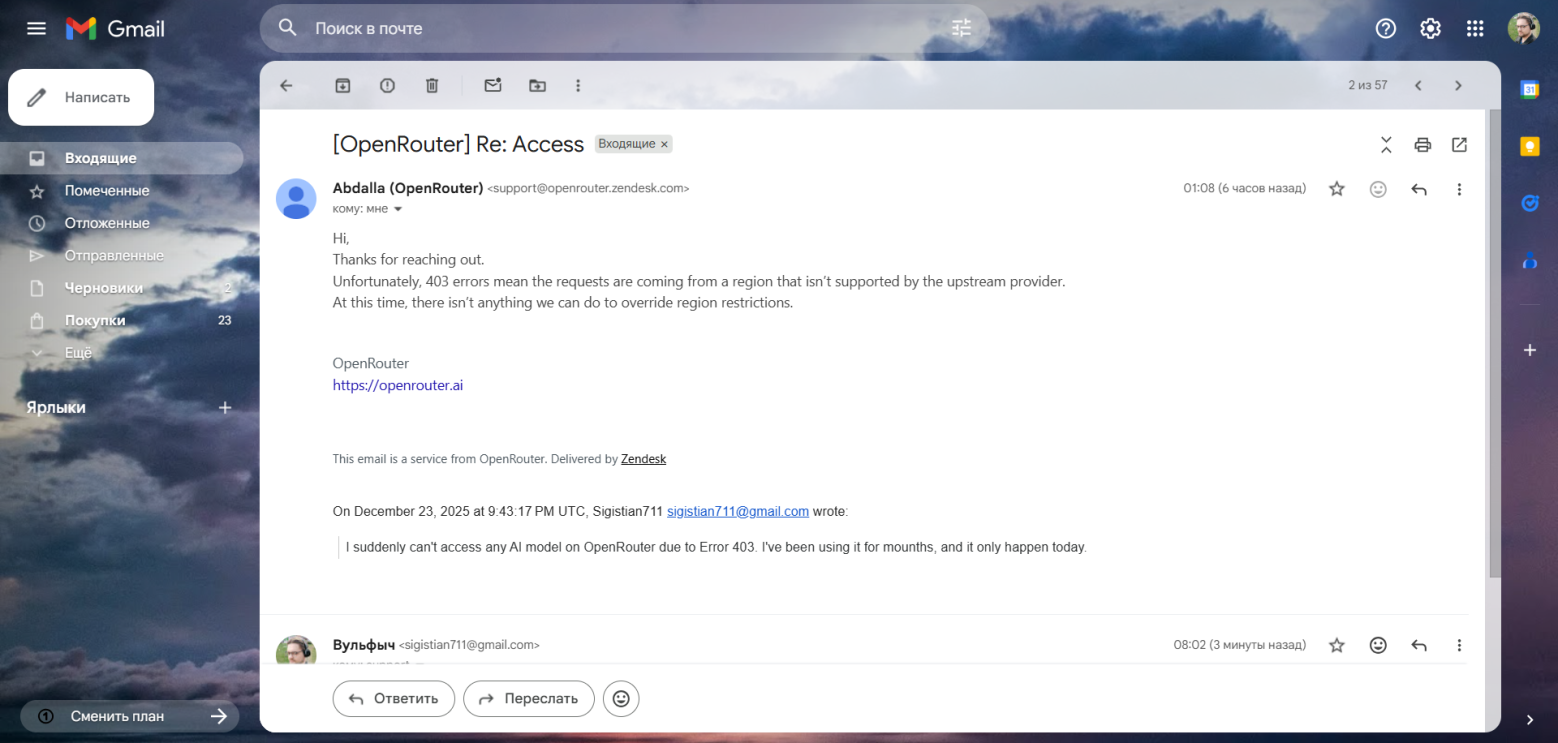Expand recipient details next to 'кому: мне'
This screenshot has height=743, width=1558.
(x=398, y=209)
